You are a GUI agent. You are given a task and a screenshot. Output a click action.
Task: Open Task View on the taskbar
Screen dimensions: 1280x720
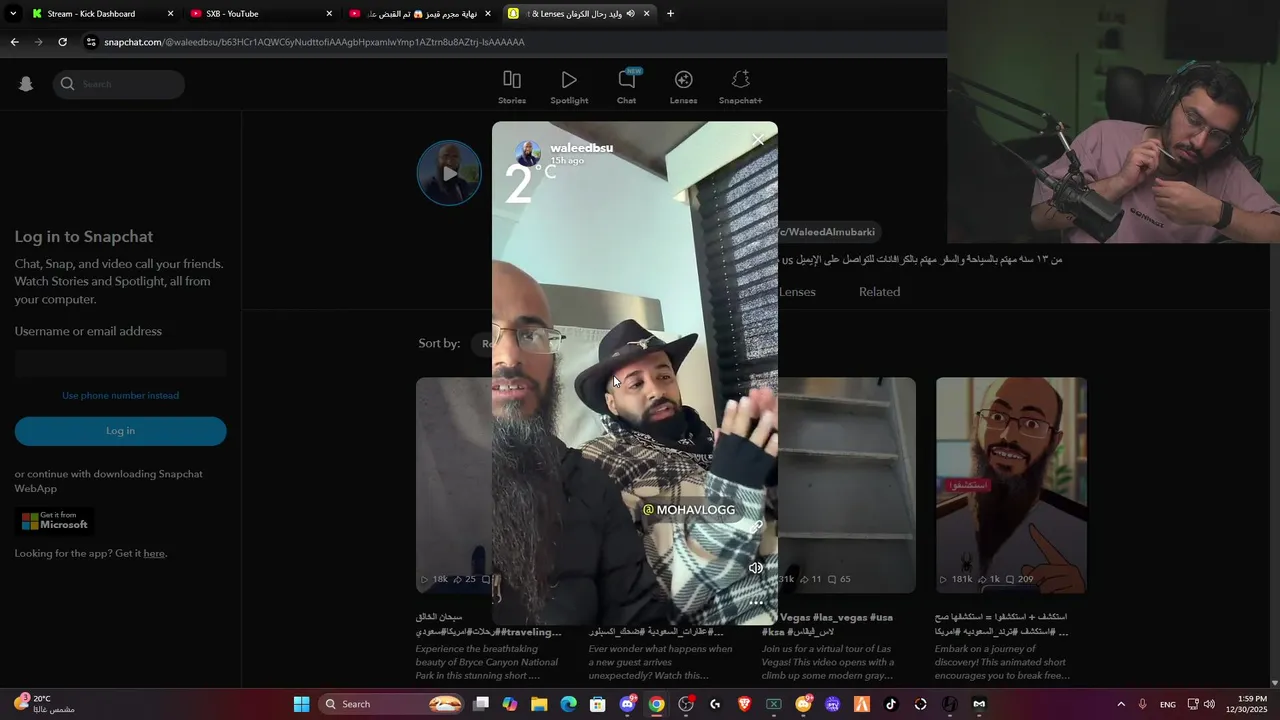coord(481,704)
